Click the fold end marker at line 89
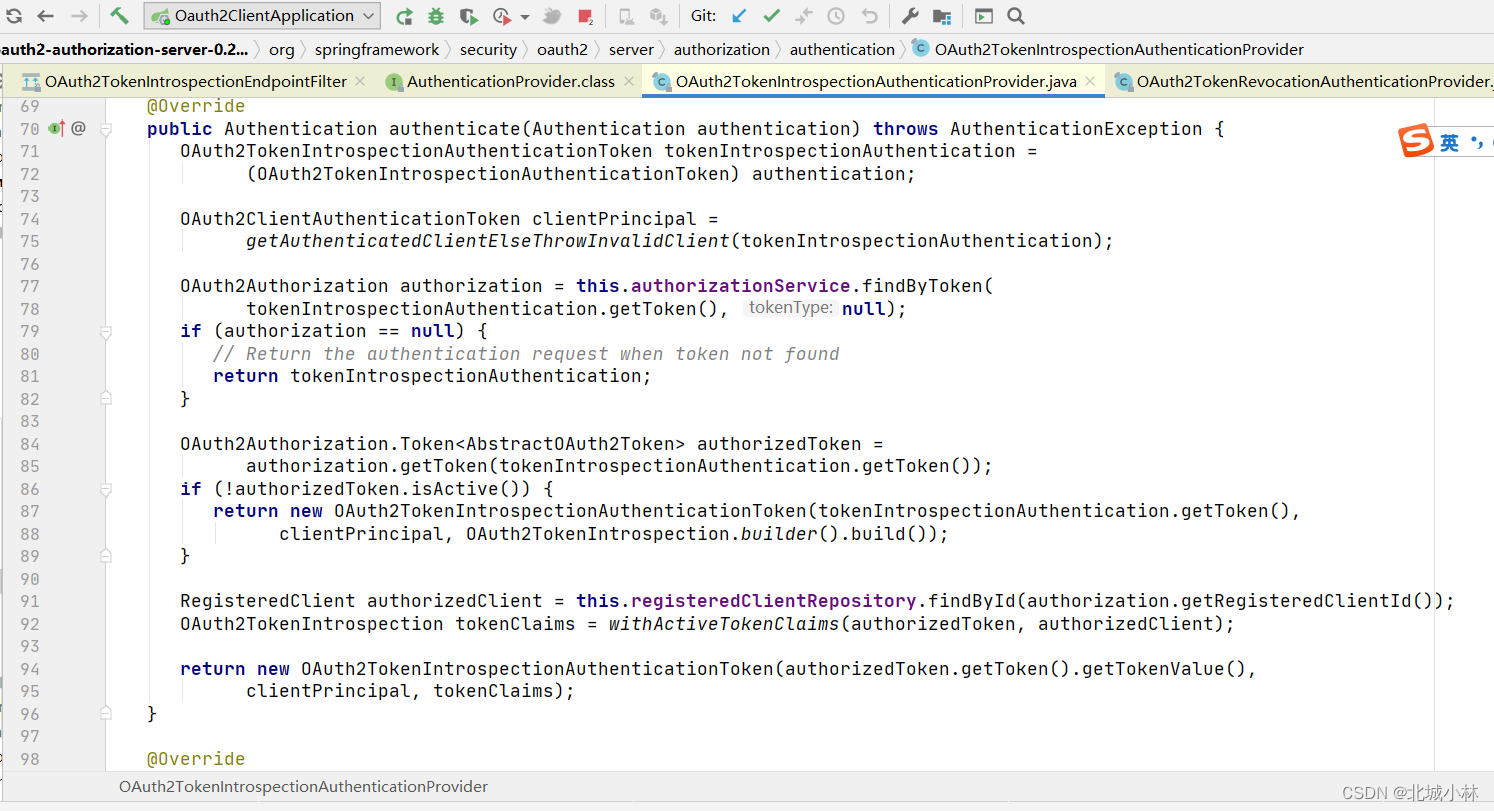Screen dimensions: 1494x811 [106, 556]
